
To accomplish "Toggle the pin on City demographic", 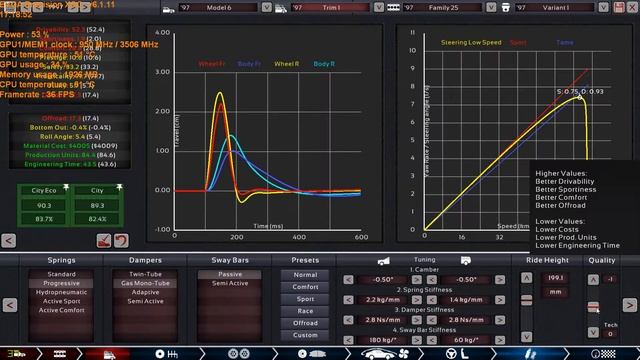I will [119, 187].
